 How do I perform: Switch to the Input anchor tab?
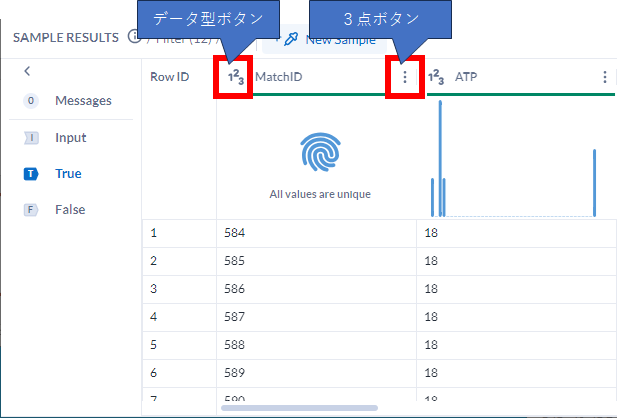[x=70, y=138]
